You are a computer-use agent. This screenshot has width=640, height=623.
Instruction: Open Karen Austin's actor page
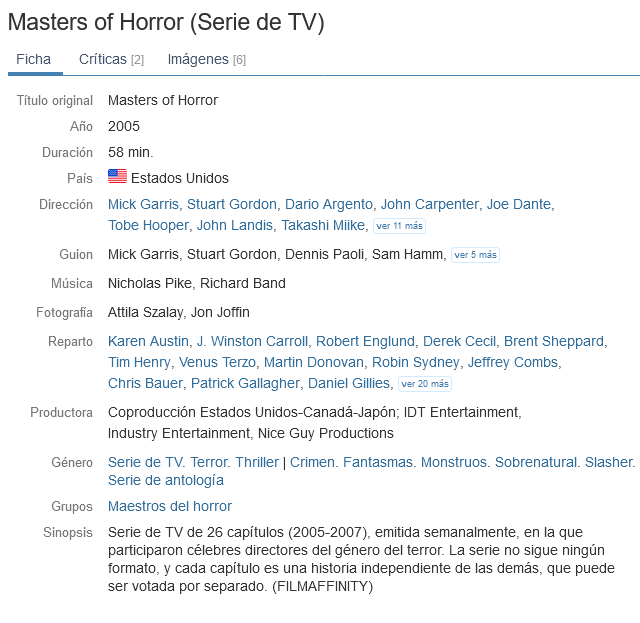(x=147, y=341)
